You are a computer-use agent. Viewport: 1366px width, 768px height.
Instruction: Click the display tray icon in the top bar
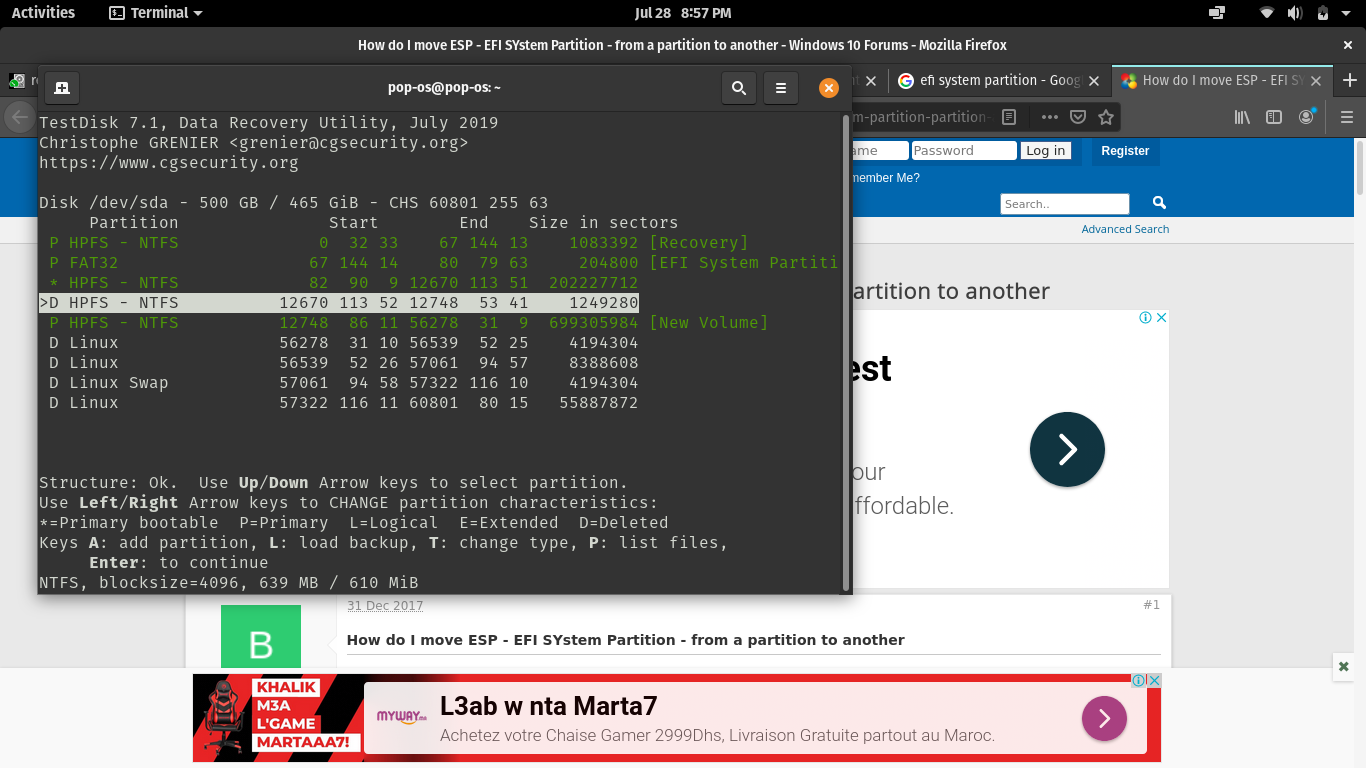coord(1217,13)
